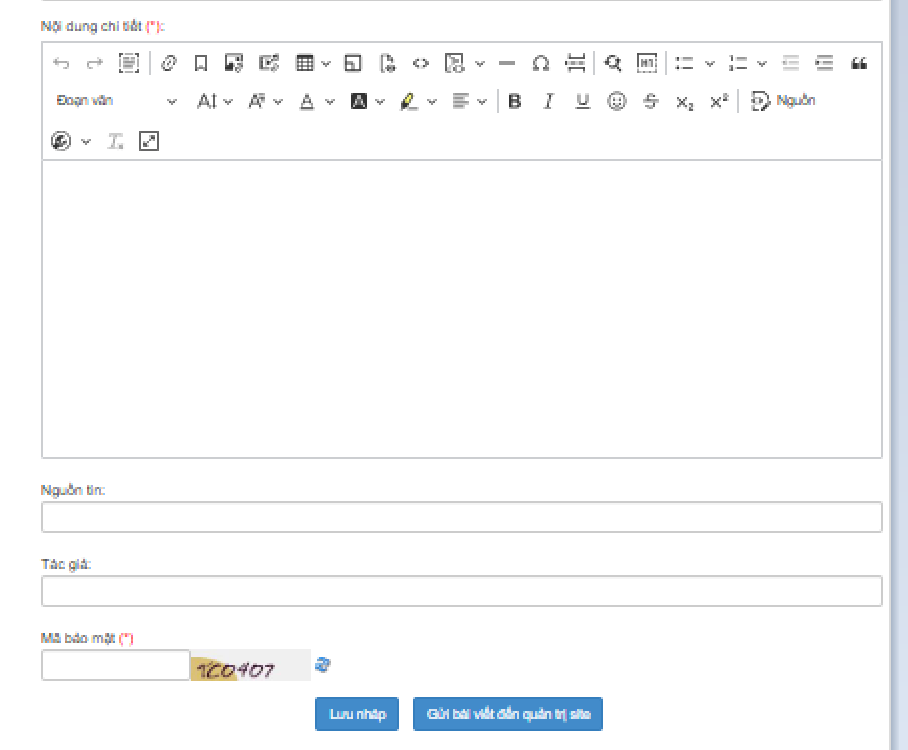
Task: Insert a horizontal line
Action: click(x=507, y=63)
